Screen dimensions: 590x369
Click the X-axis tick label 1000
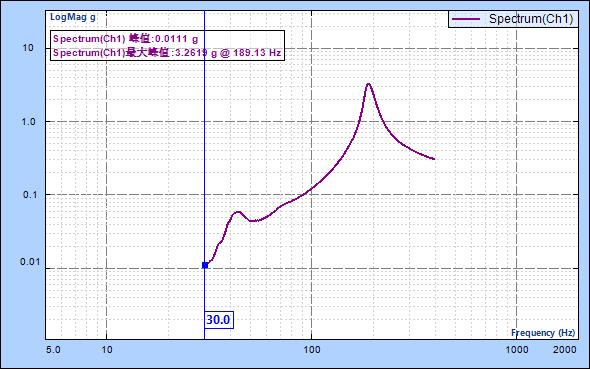pos(517,350)
